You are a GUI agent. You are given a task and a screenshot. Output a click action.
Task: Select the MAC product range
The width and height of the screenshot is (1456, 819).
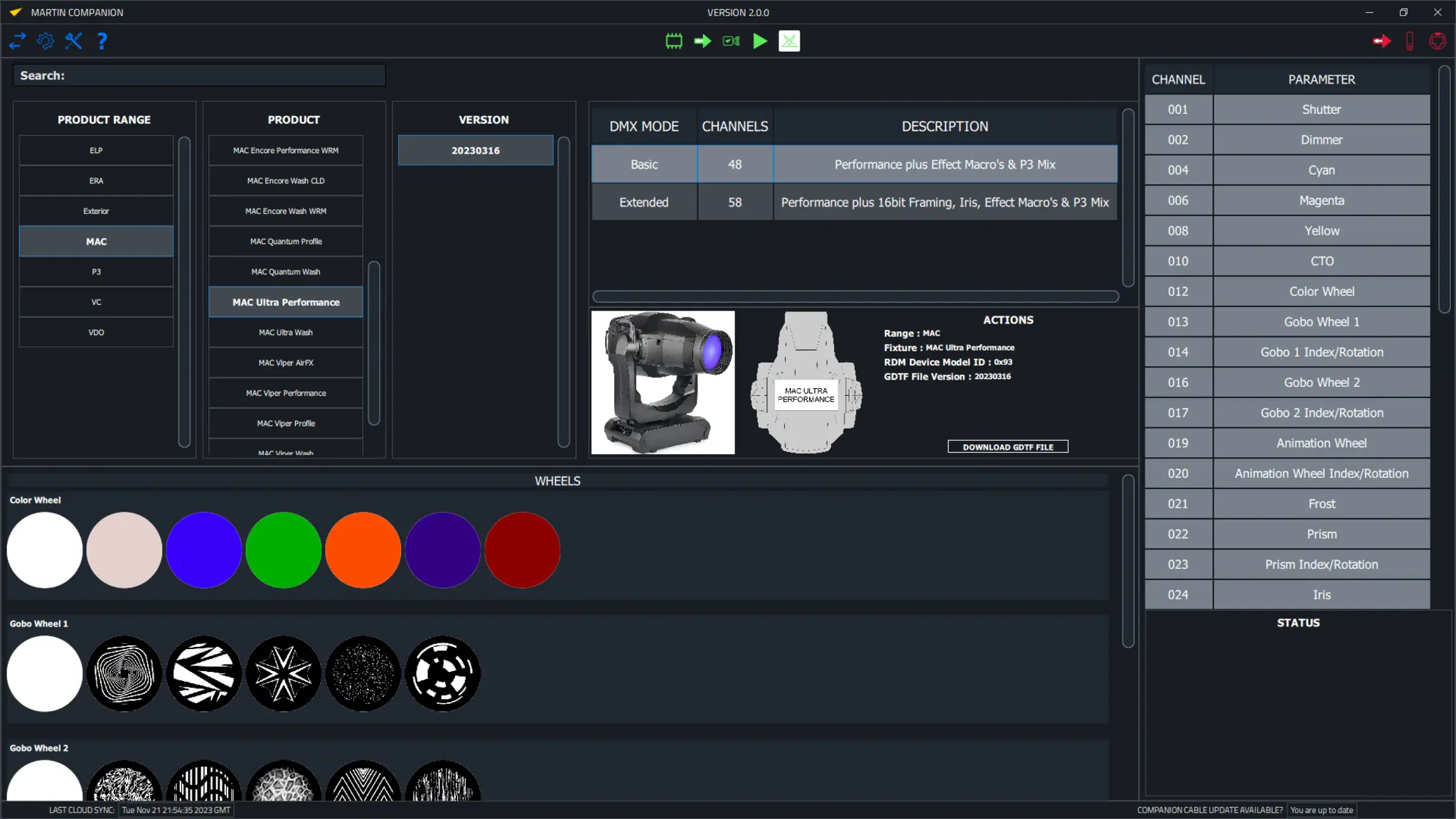(96, 242)
